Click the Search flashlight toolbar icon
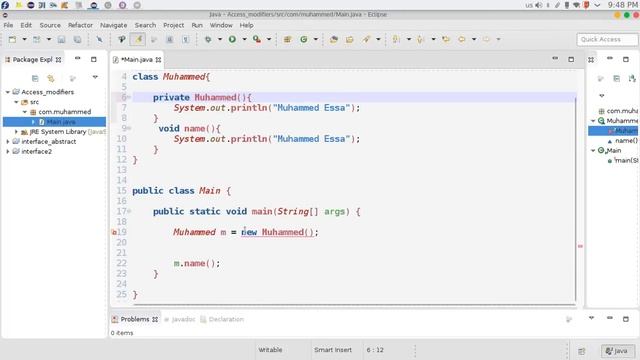 [366, 39]
